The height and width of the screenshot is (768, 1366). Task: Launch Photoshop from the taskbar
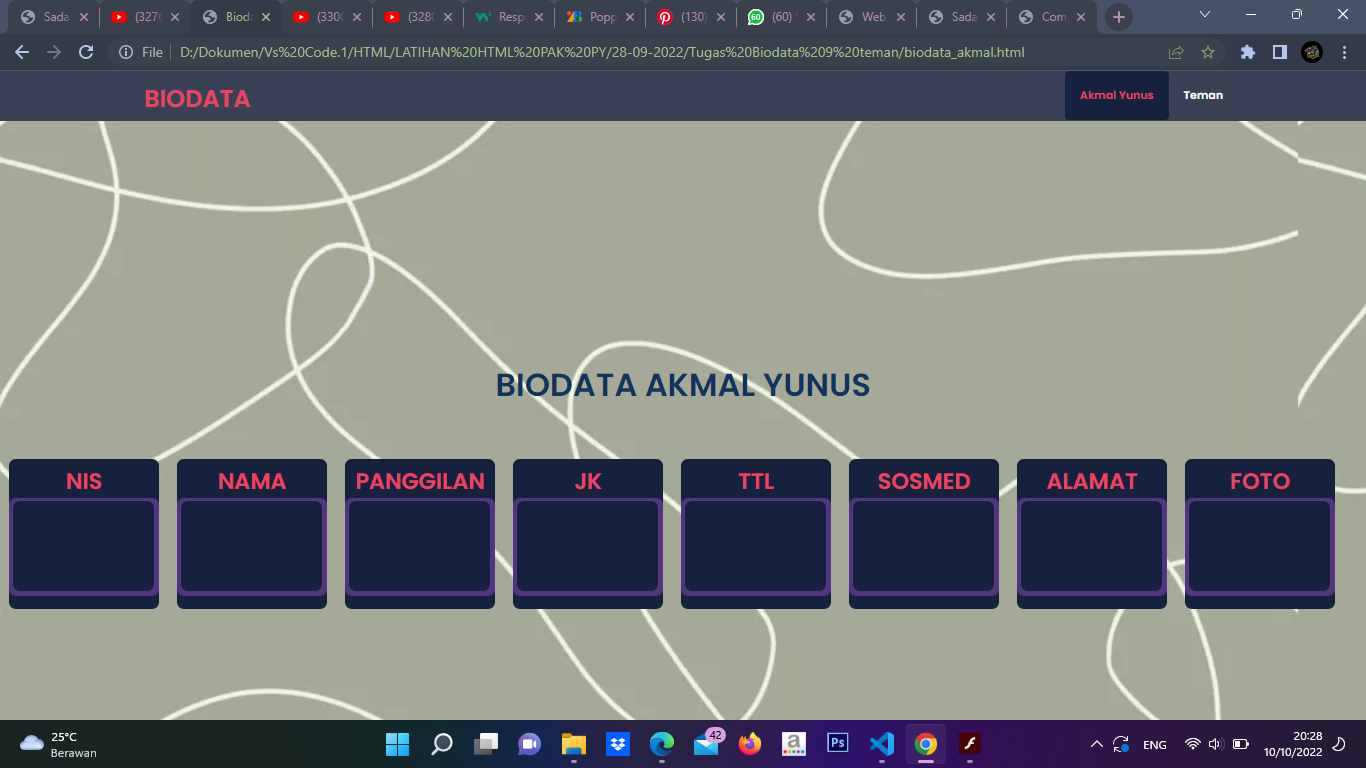838,743
